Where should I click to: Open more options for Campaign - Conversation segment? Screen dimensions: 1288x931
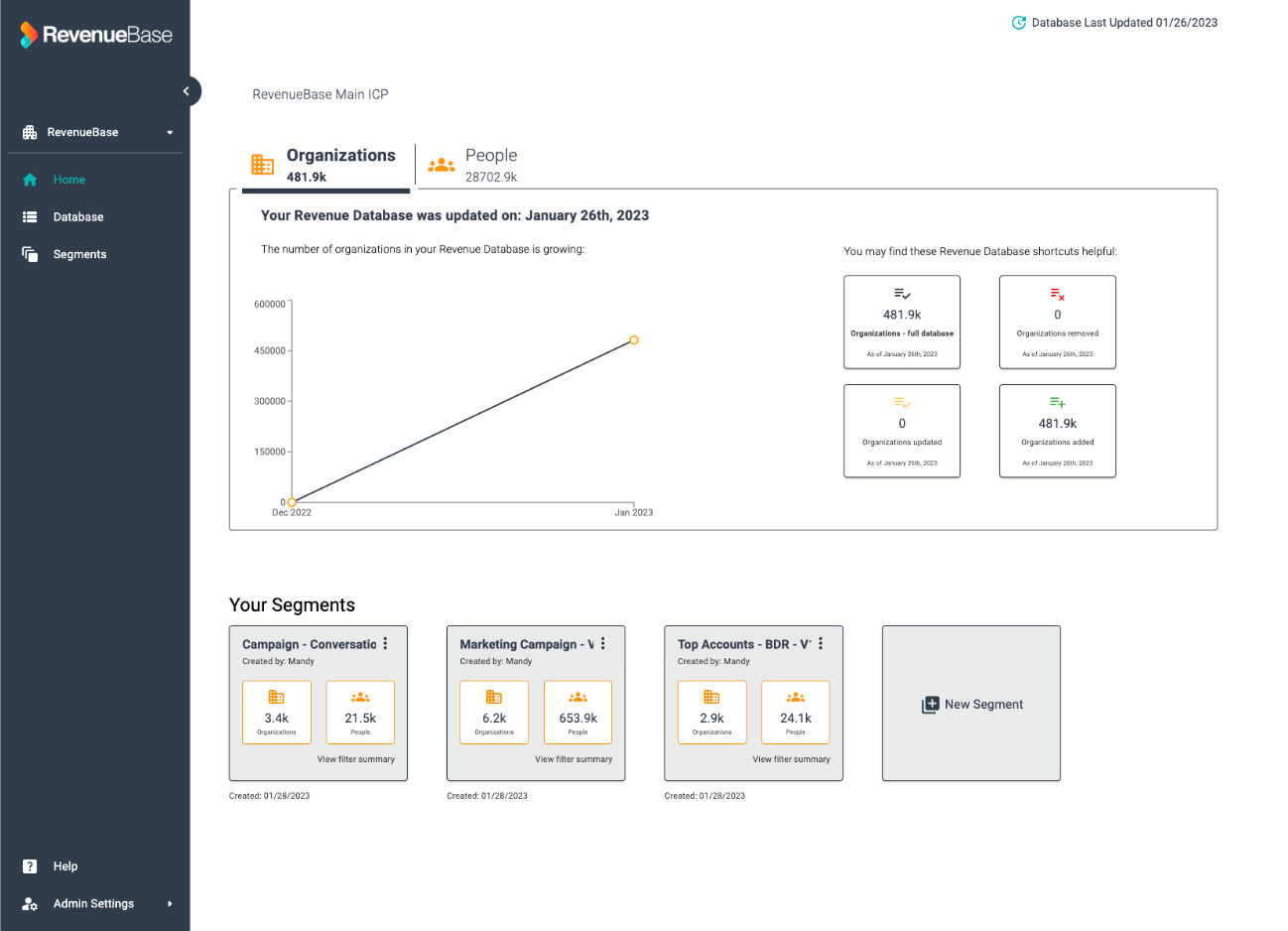(386, 644)
